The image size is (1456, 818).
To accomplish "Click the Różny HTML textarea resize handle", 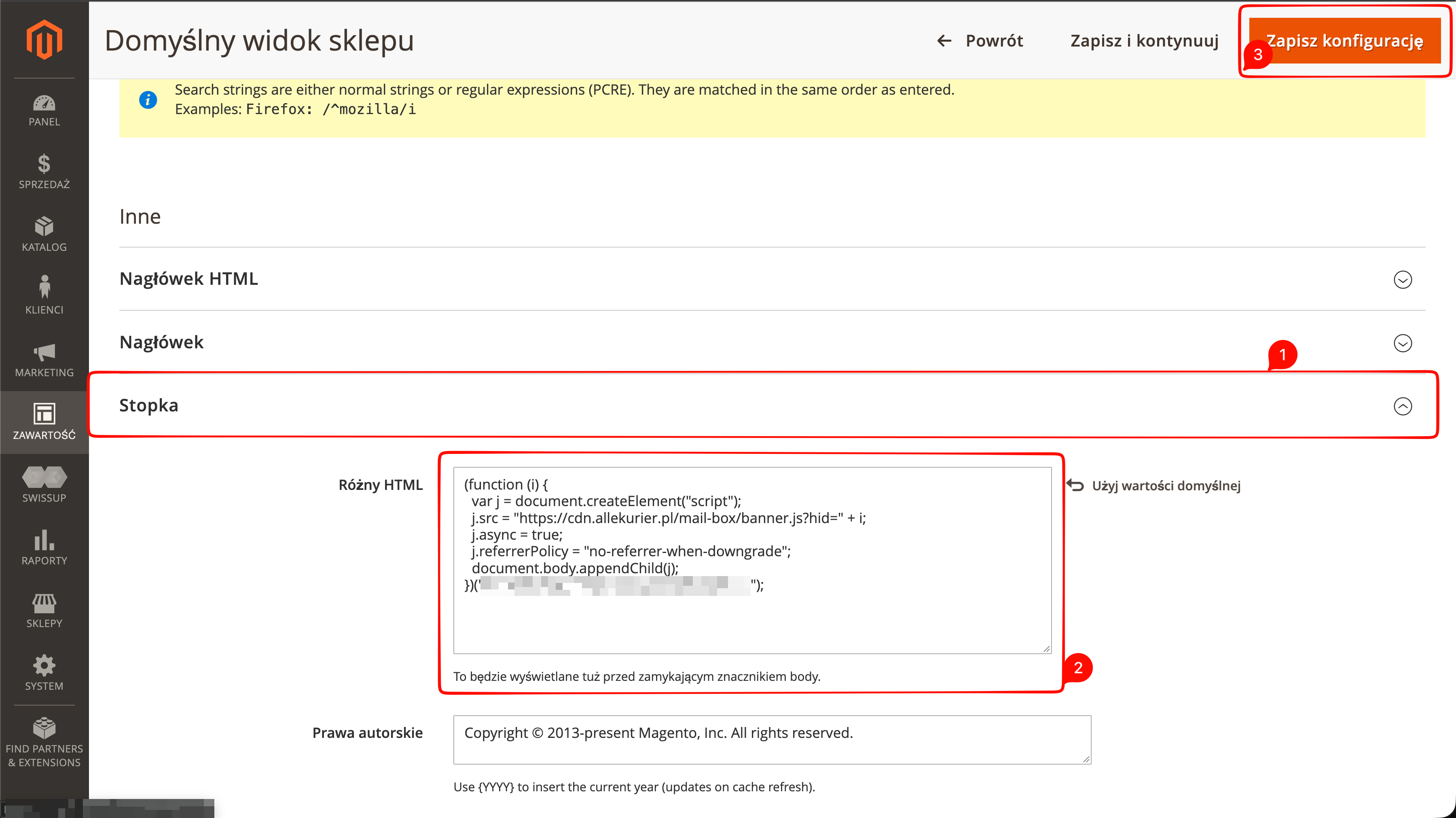I will (1046, 648).
